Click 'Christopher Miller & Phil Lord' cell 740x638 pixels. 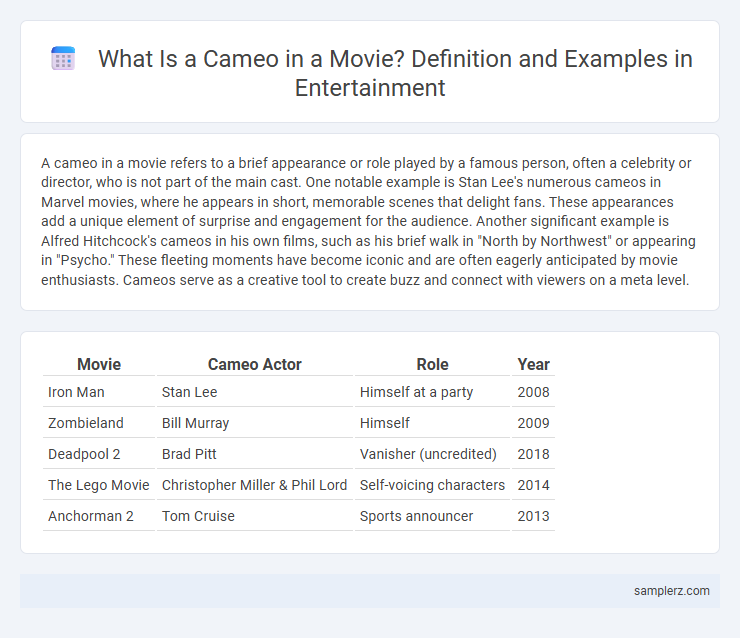click(x=255, y=485)
